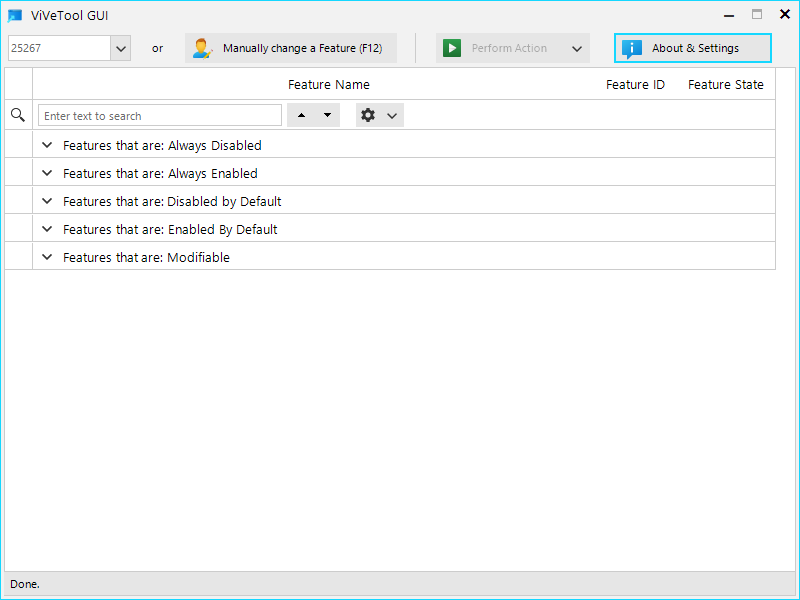The height and width of the screenshot is (600, 800).
Task: Minimize the ViVeTool GUI window
Action: [729, 16]
